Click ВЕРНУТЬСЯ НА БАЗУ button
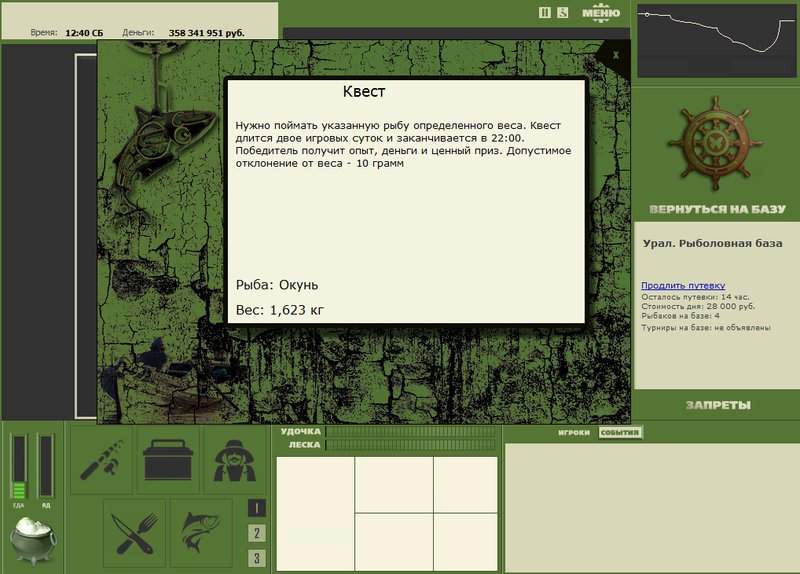This screenshot has width=800, height=574. 717,209
